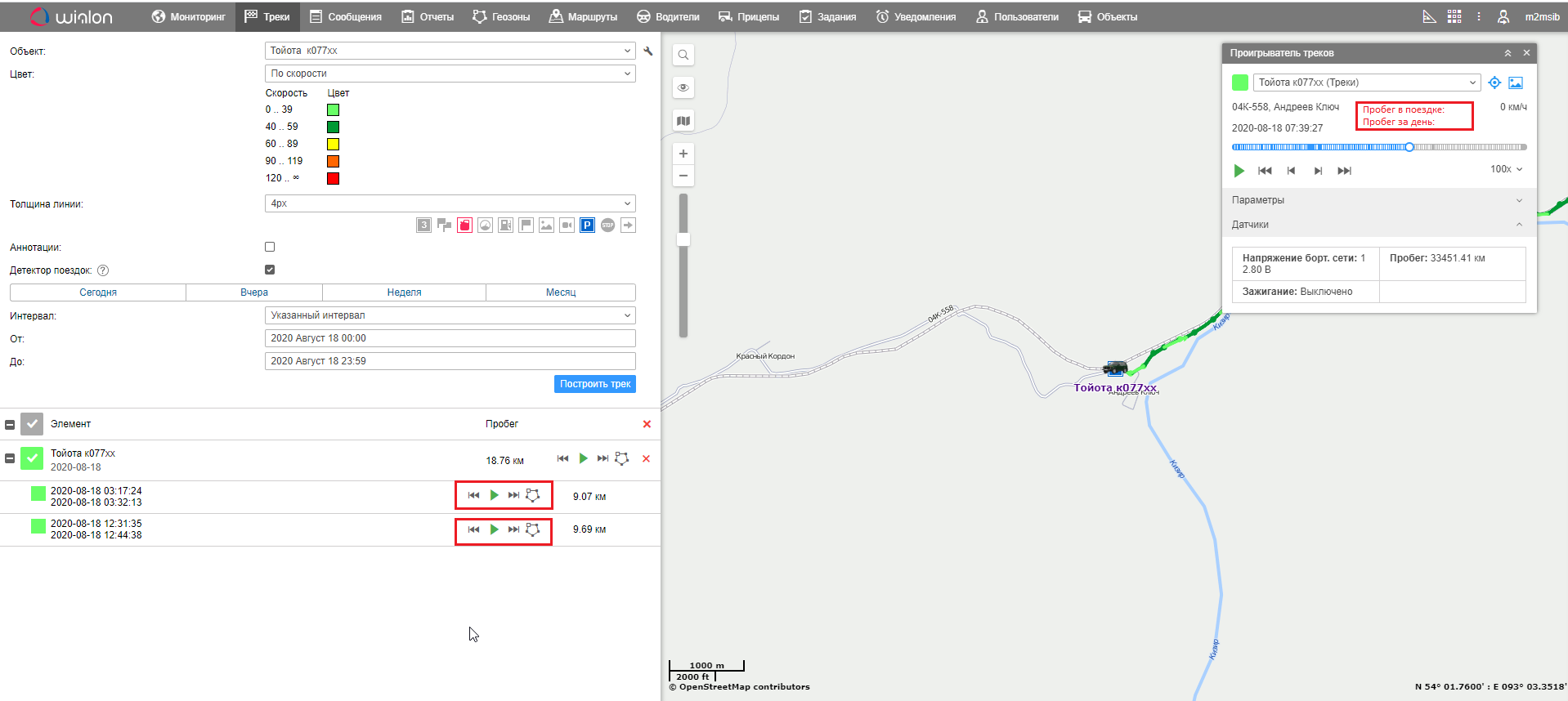Open the playback speed 100x dropdown

click(x=1506, y=169)
